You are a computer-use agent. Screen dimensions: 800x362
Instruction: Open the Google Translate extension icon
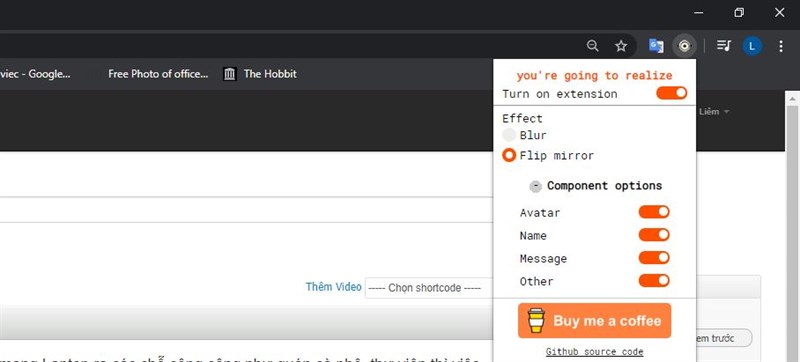pos(656,46)
